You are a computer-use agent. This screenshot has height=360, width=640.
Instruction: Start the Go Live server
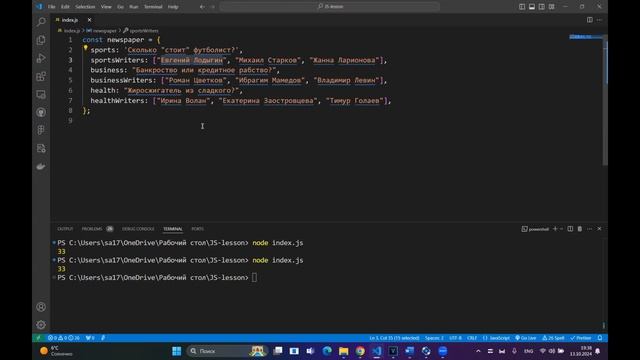pos(526,338)
